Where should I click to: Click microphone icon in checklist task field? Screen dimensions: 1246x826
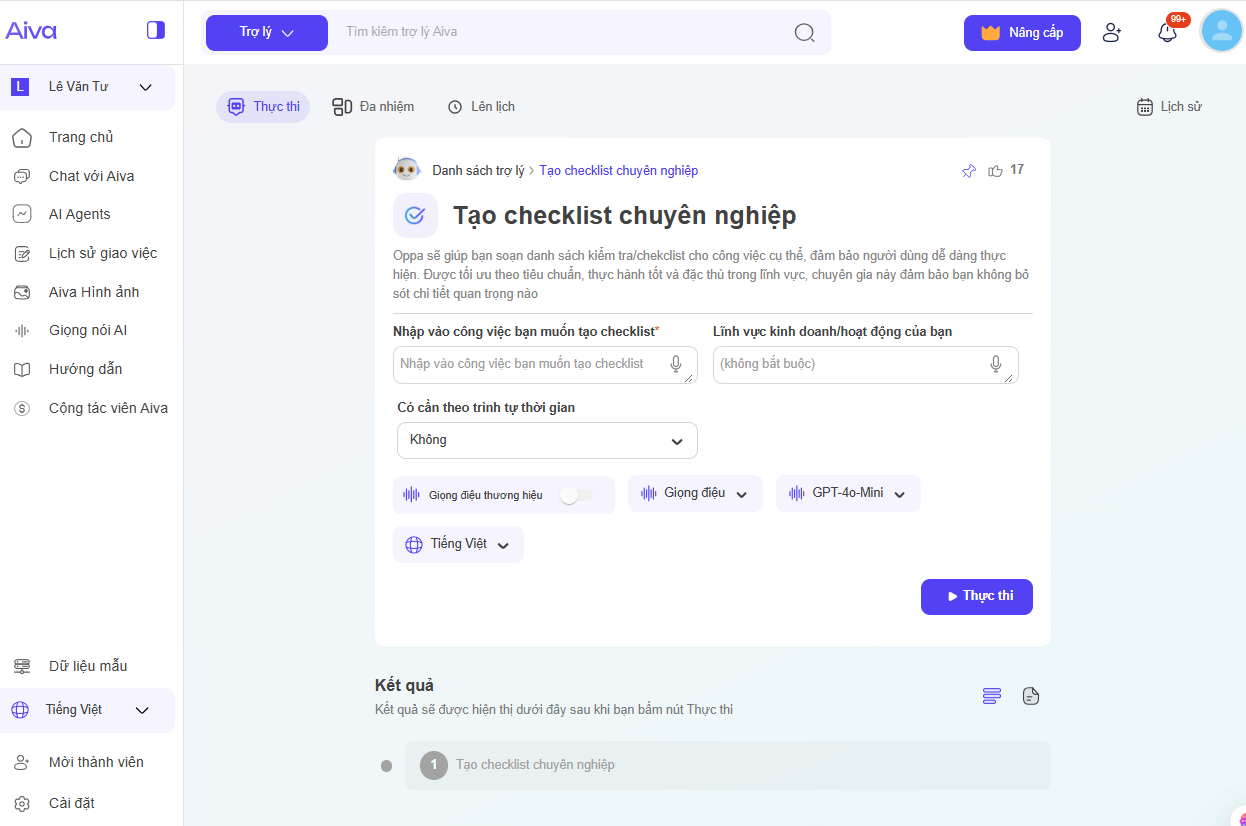[676, 364]
